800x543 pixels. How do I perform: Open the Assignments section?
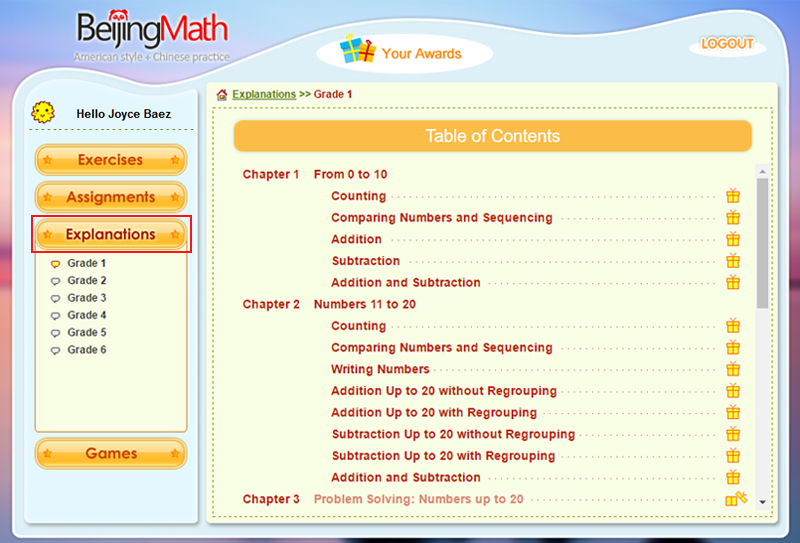tap(111, 197)
